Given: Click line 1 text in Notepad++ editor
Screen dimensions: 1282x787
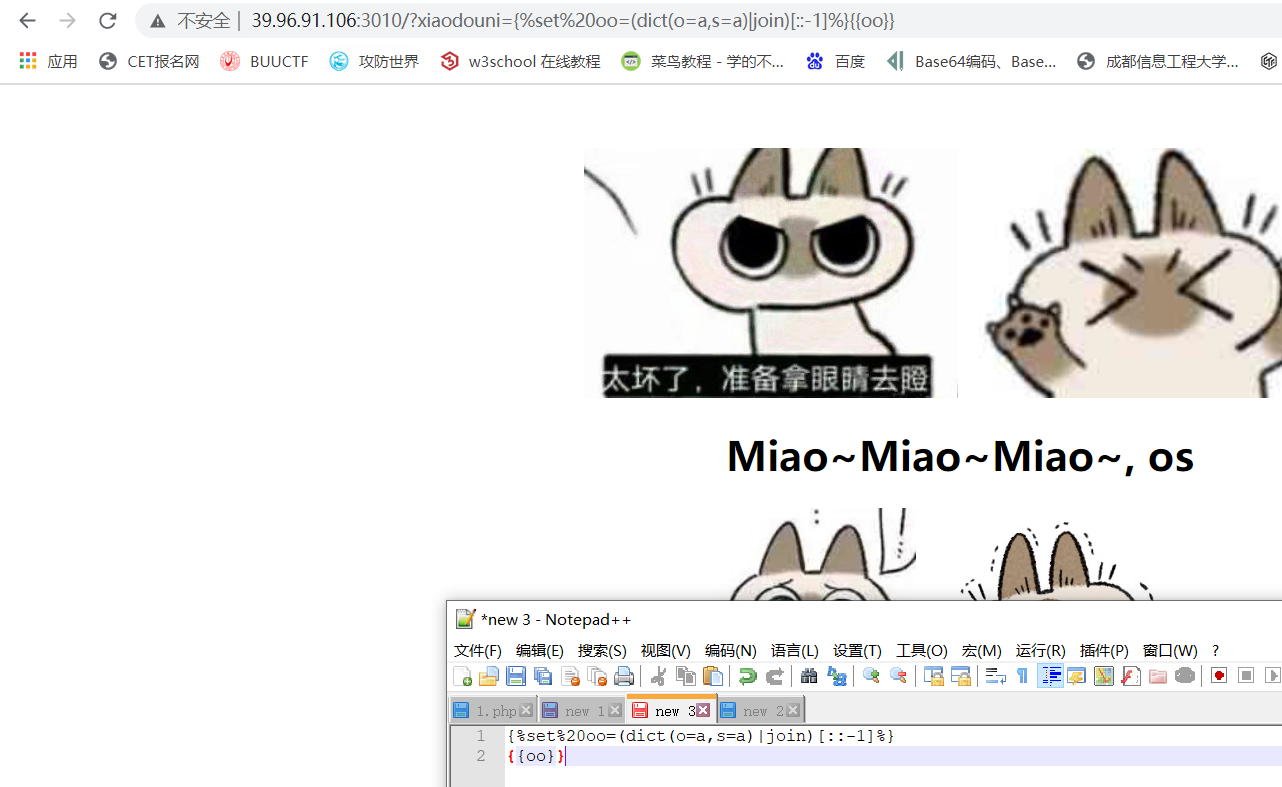Looking at the screenshot, I should [x=700, y=736].
